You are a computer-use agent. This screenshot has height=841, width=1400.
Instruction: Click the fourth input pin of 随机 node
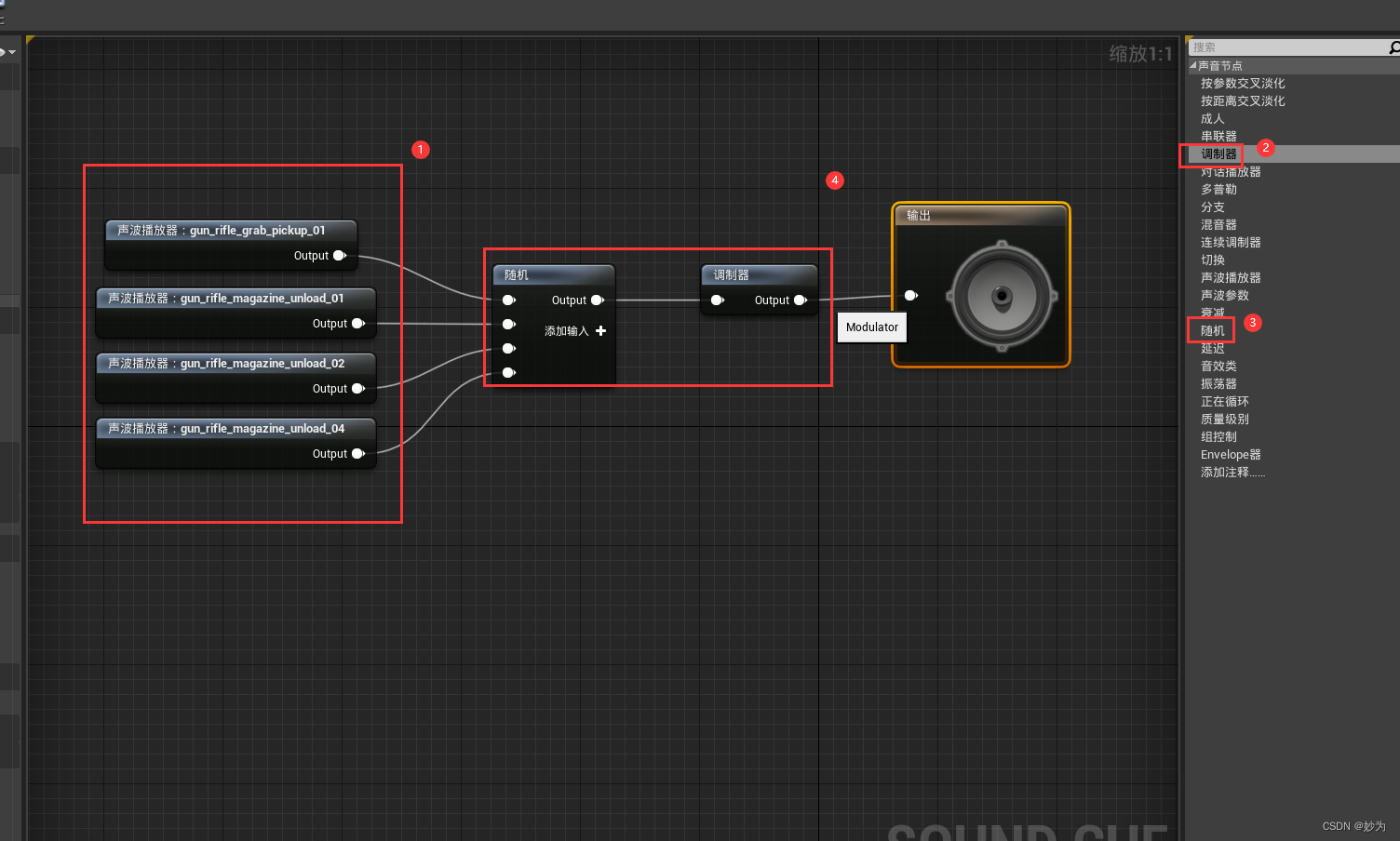509,373
